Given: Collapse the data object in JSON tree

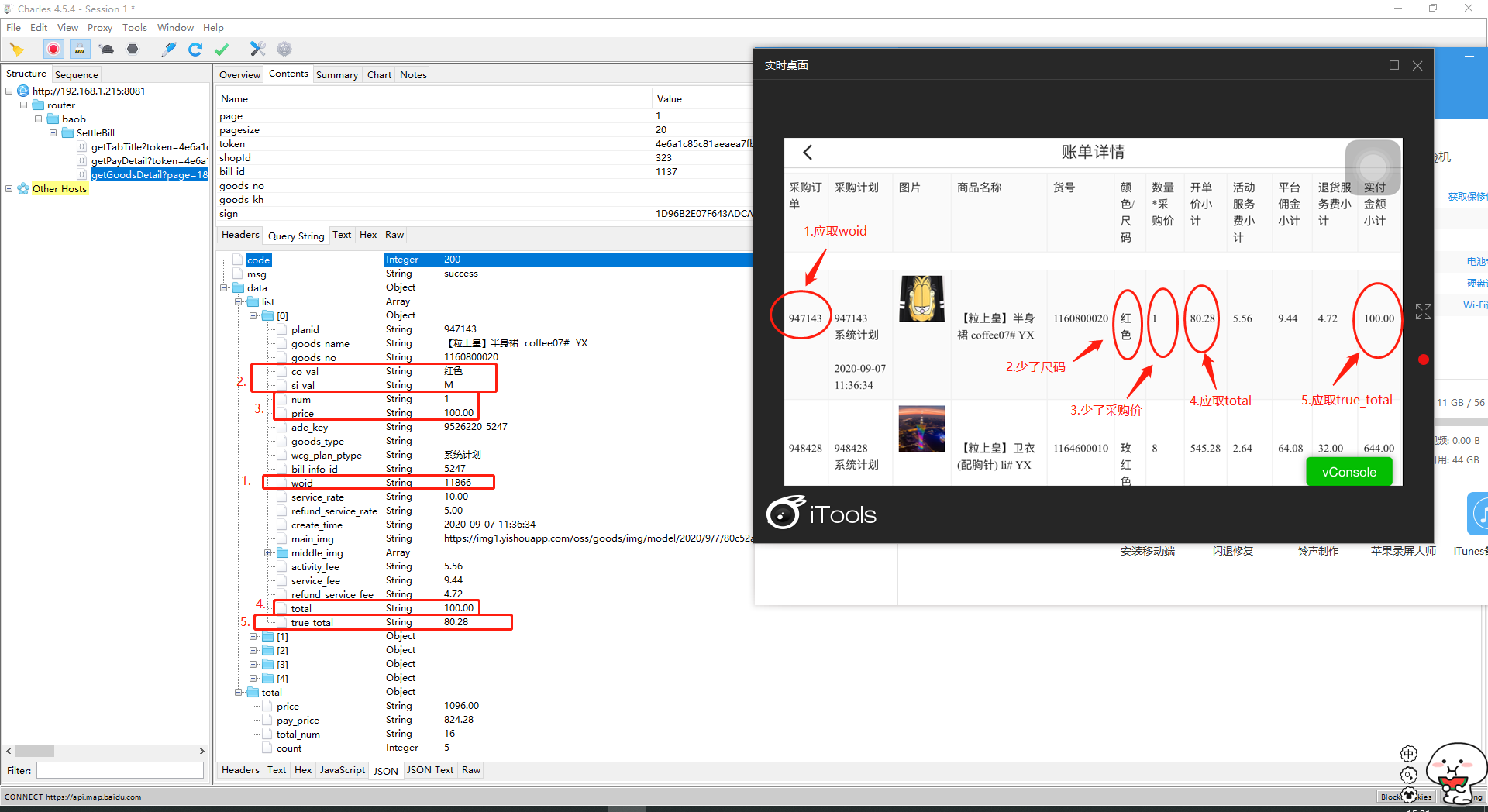Looking at the screenshot, I should 224,287.
